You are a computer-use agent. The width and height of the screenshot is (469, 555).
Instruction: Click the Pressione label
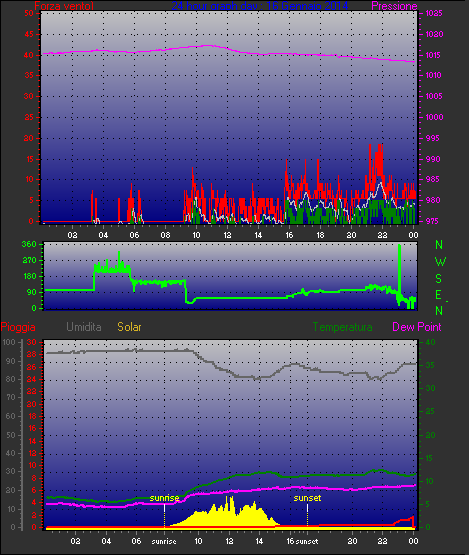394,6
